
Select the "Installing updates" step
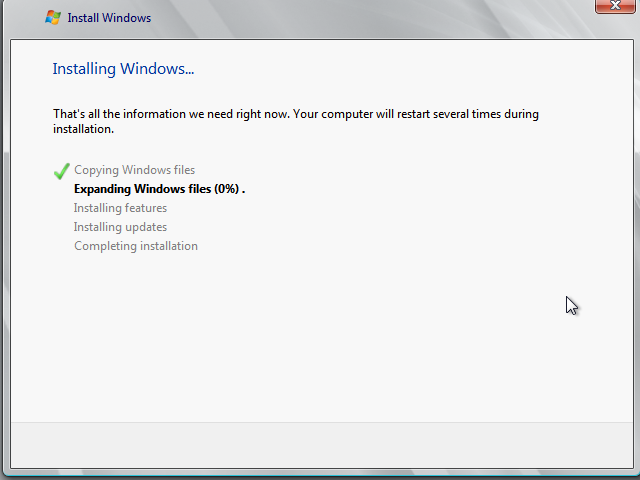click(120, 227)
